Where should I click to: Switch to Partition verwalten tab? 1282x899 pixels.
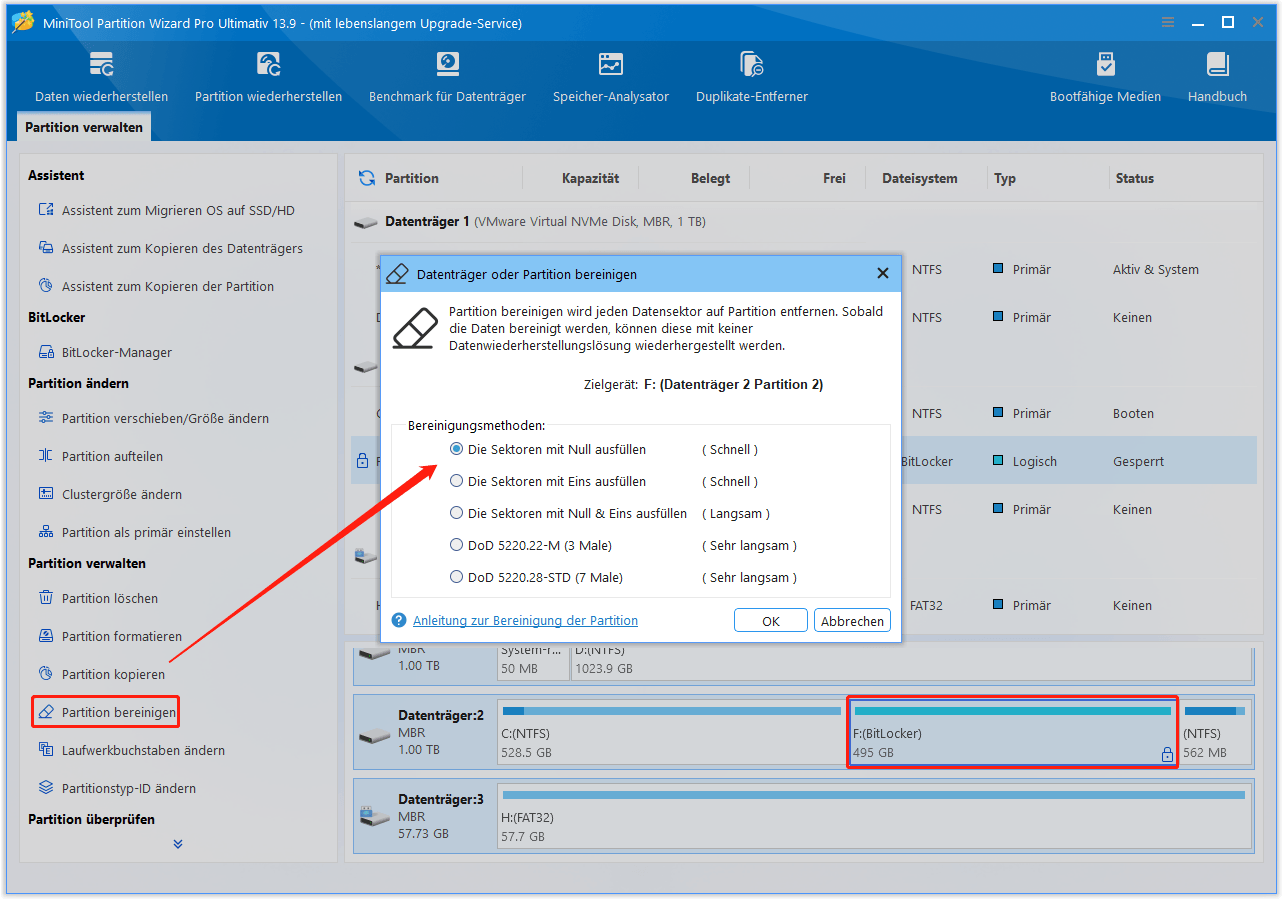(x=84, y=127)
